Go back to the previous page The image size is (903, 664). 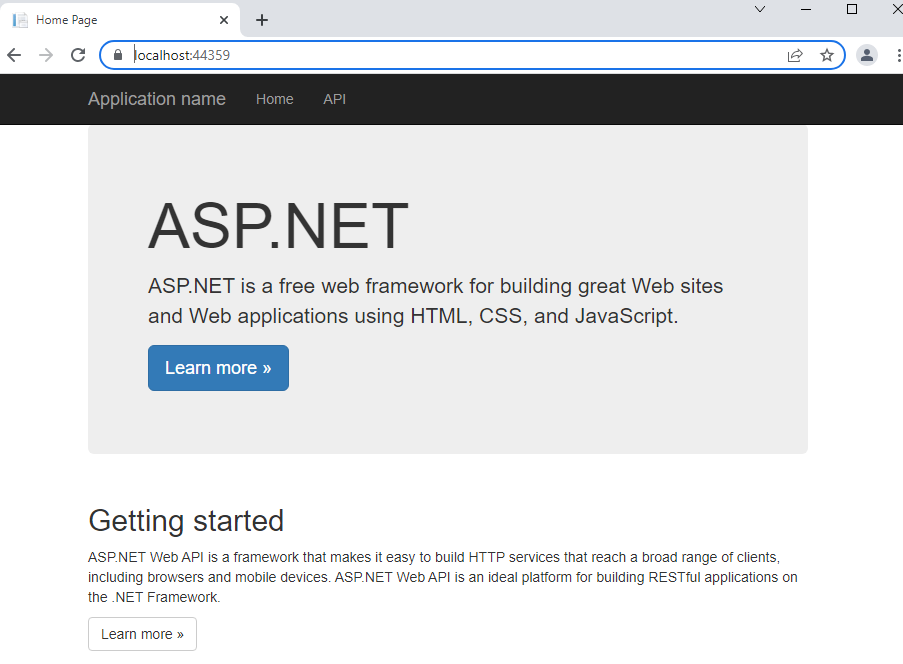click(x=14, y=55)
